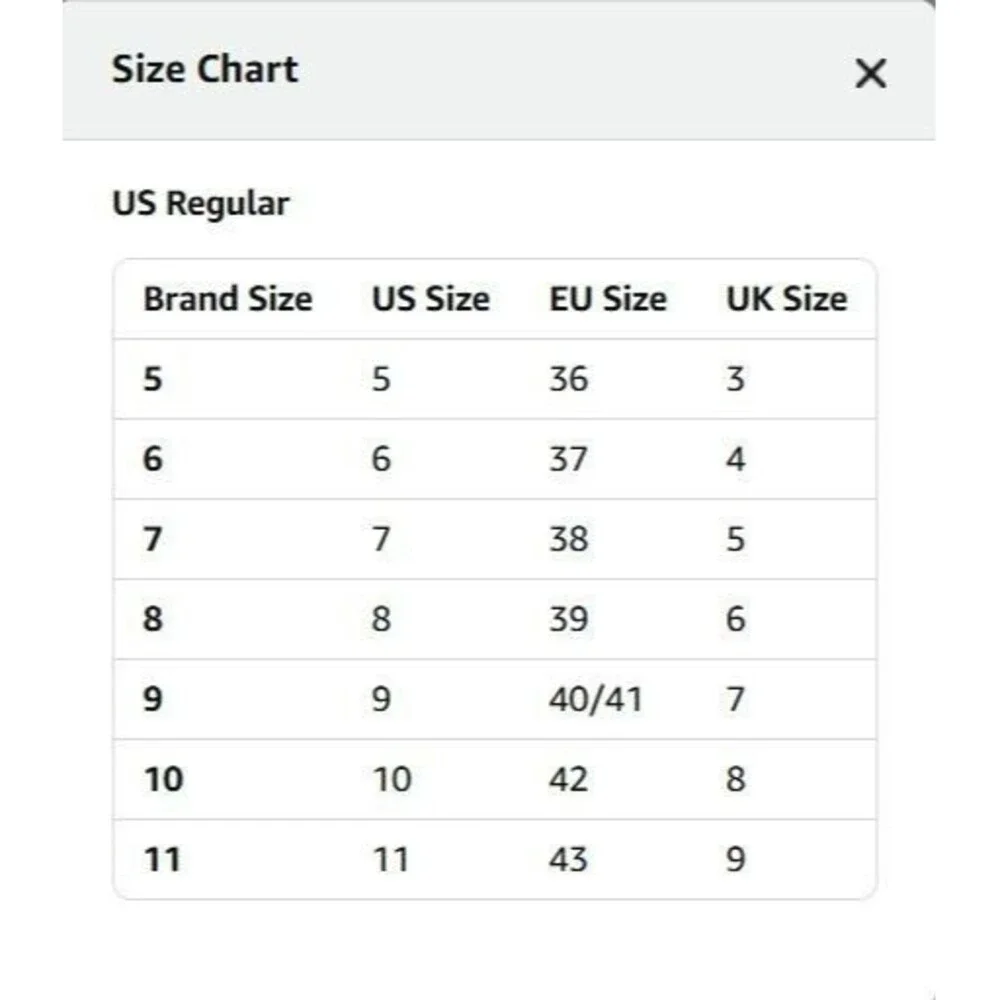1000x1000 pixels.
Task: Select the US Regular heading
Action: coord(200,204)
